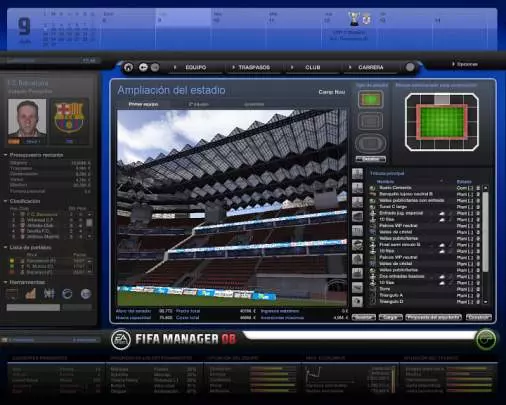Switch to the Juveniles tab
The height and width of the screenshot is (405, 506).
(x=254, y=104)
